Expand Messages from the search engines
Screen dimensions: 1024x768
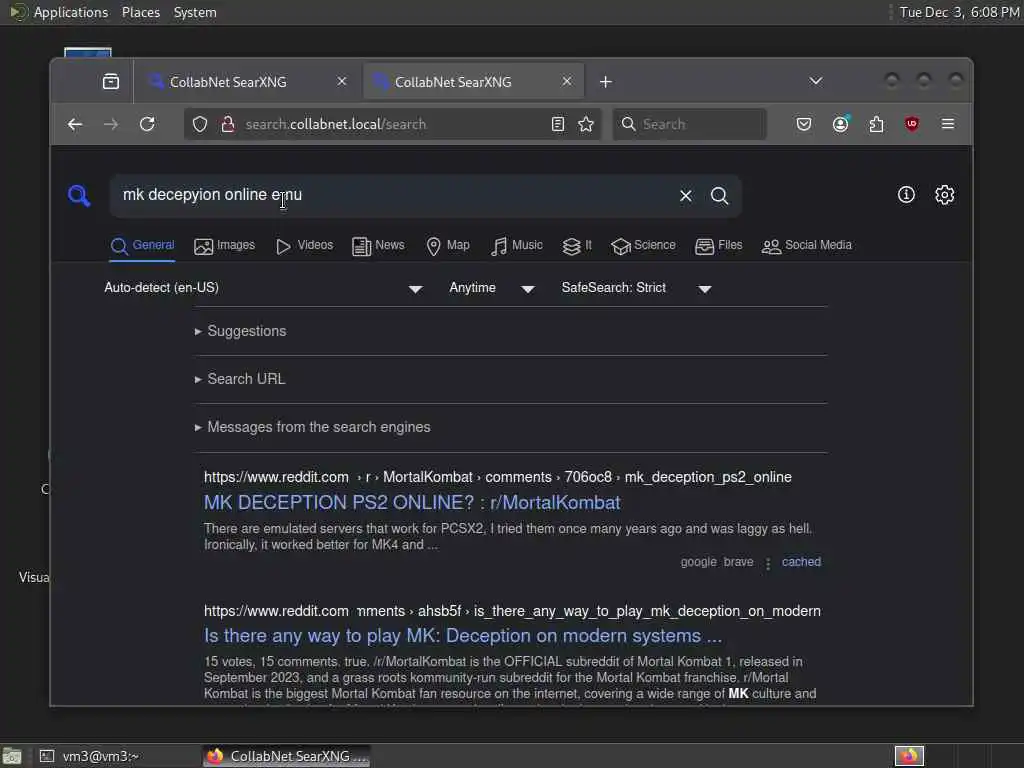(313, 427)
